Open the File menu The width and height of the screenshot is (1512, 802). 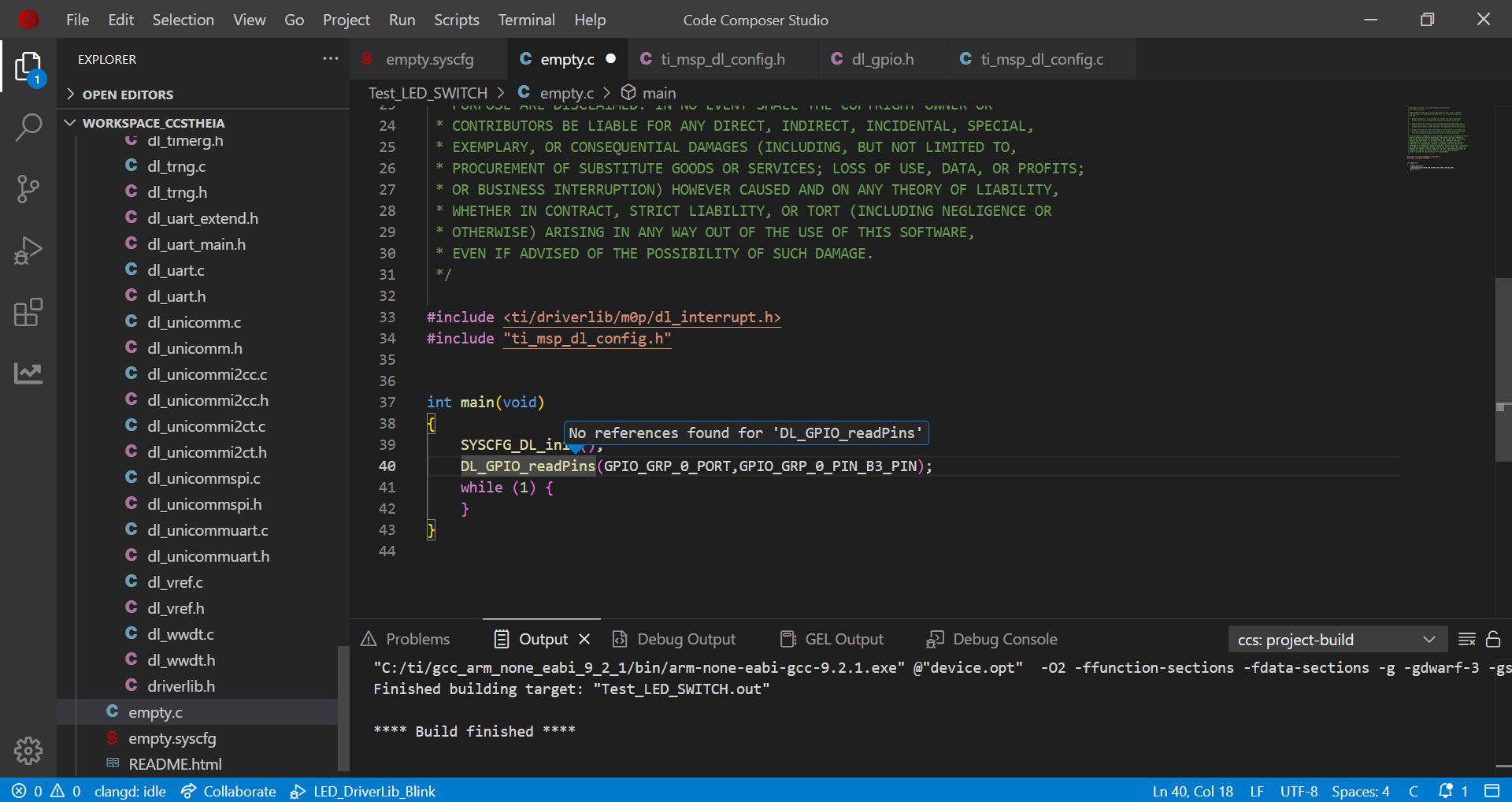77,20
